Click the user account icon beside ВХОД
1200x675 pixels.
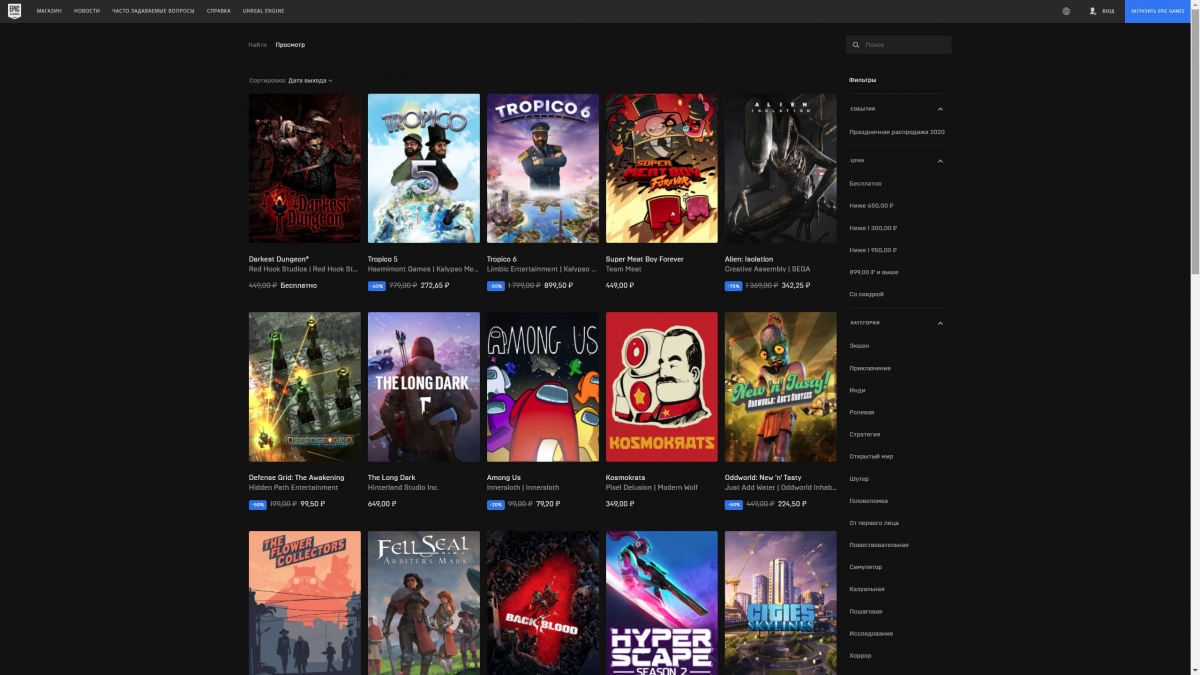(x=1092, y=11)
